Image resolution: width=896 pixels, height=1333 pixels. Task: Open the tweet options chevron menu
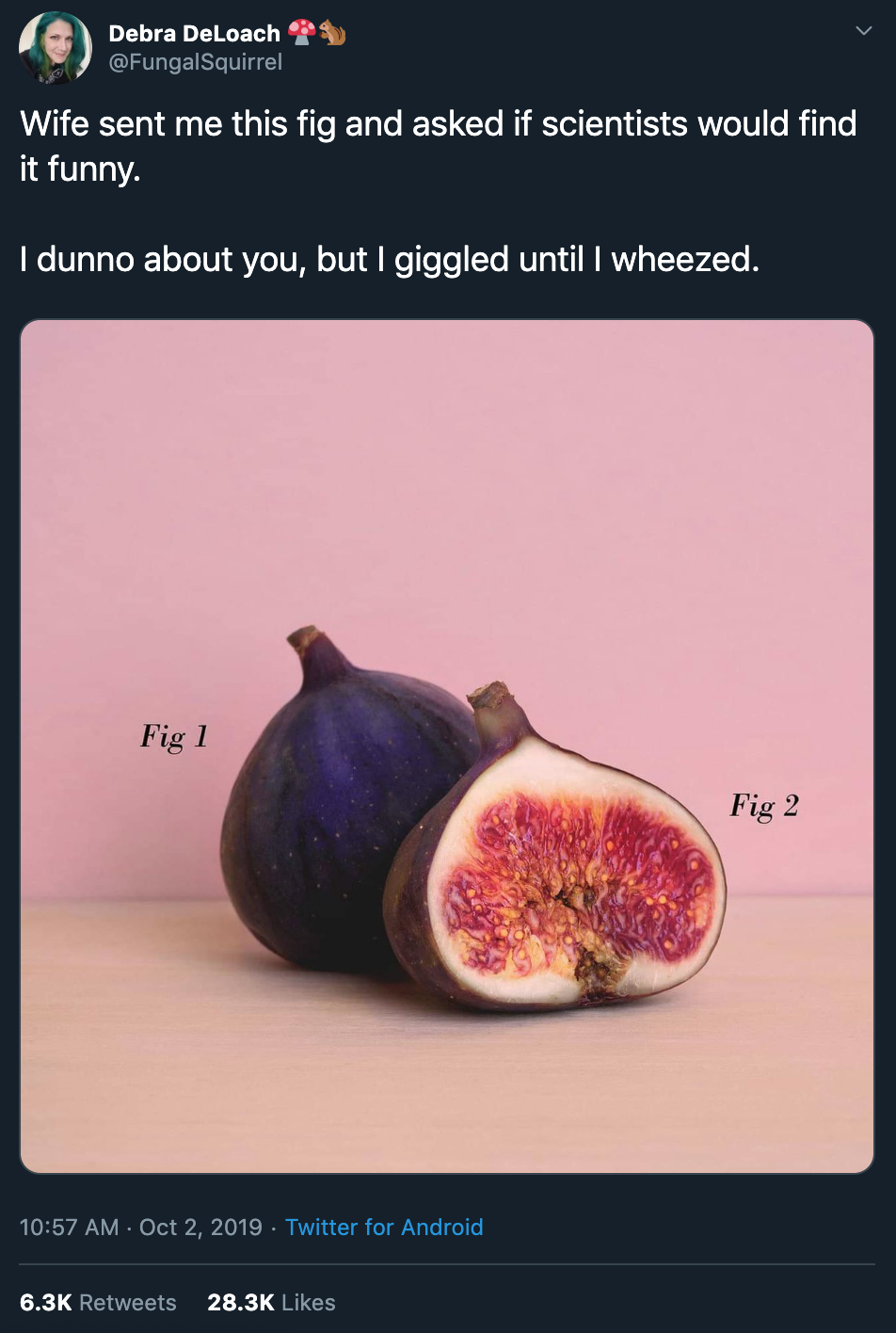pyautogui.click(x=863, y=32)
